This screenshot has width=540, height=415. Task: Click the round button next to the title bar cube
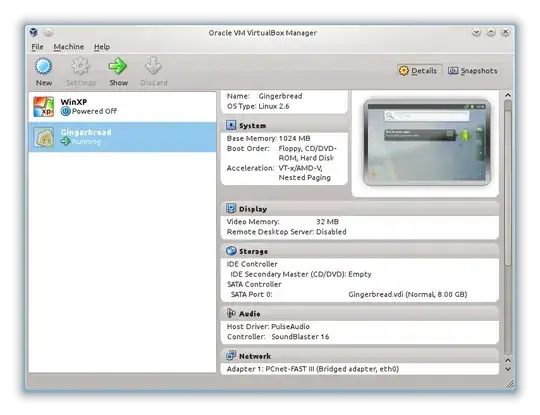tap(48, 32)
